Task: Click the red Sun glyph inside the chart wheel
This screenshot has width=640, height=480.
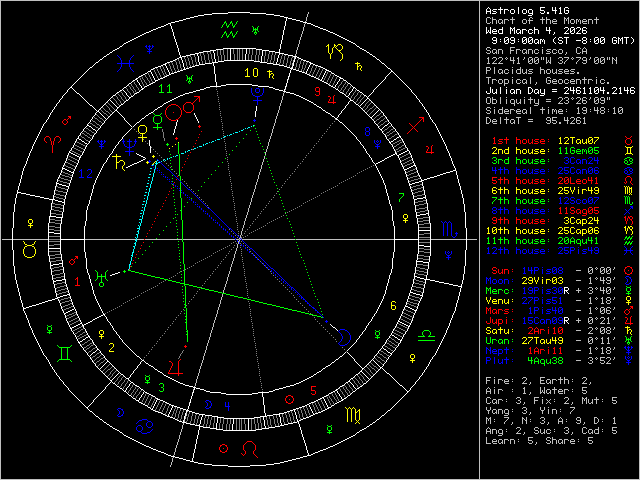Action: [x=173, y=112]
